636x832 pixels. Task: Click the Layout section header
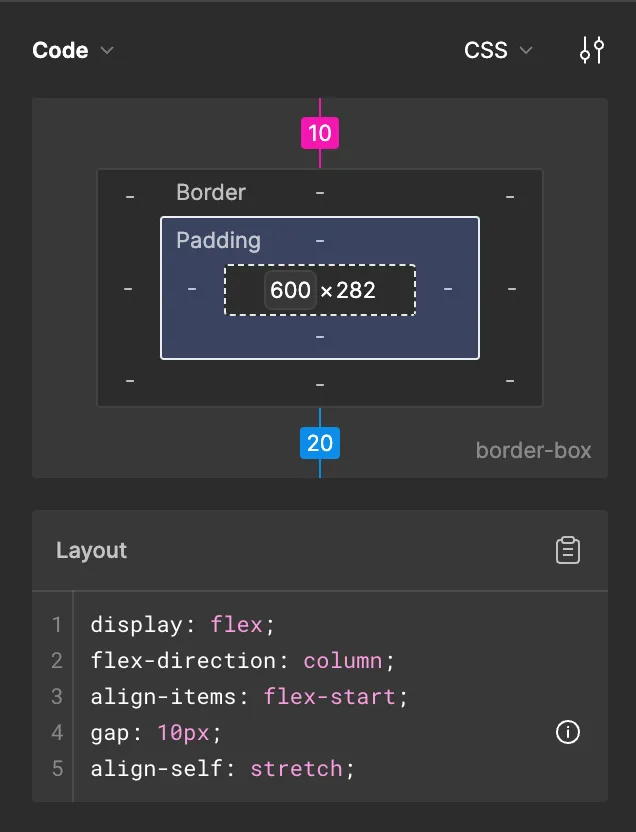tap(92, 550)
